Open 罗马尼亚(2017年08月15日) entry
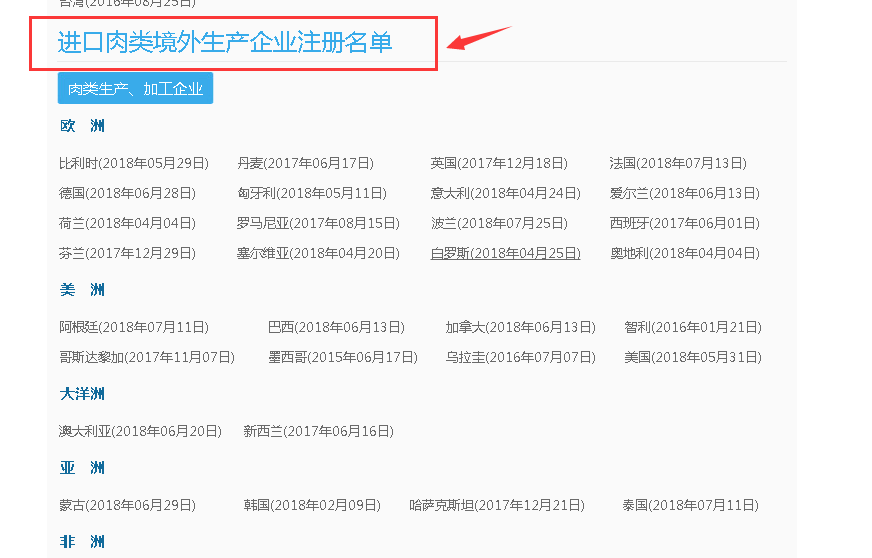 point(318,223)
